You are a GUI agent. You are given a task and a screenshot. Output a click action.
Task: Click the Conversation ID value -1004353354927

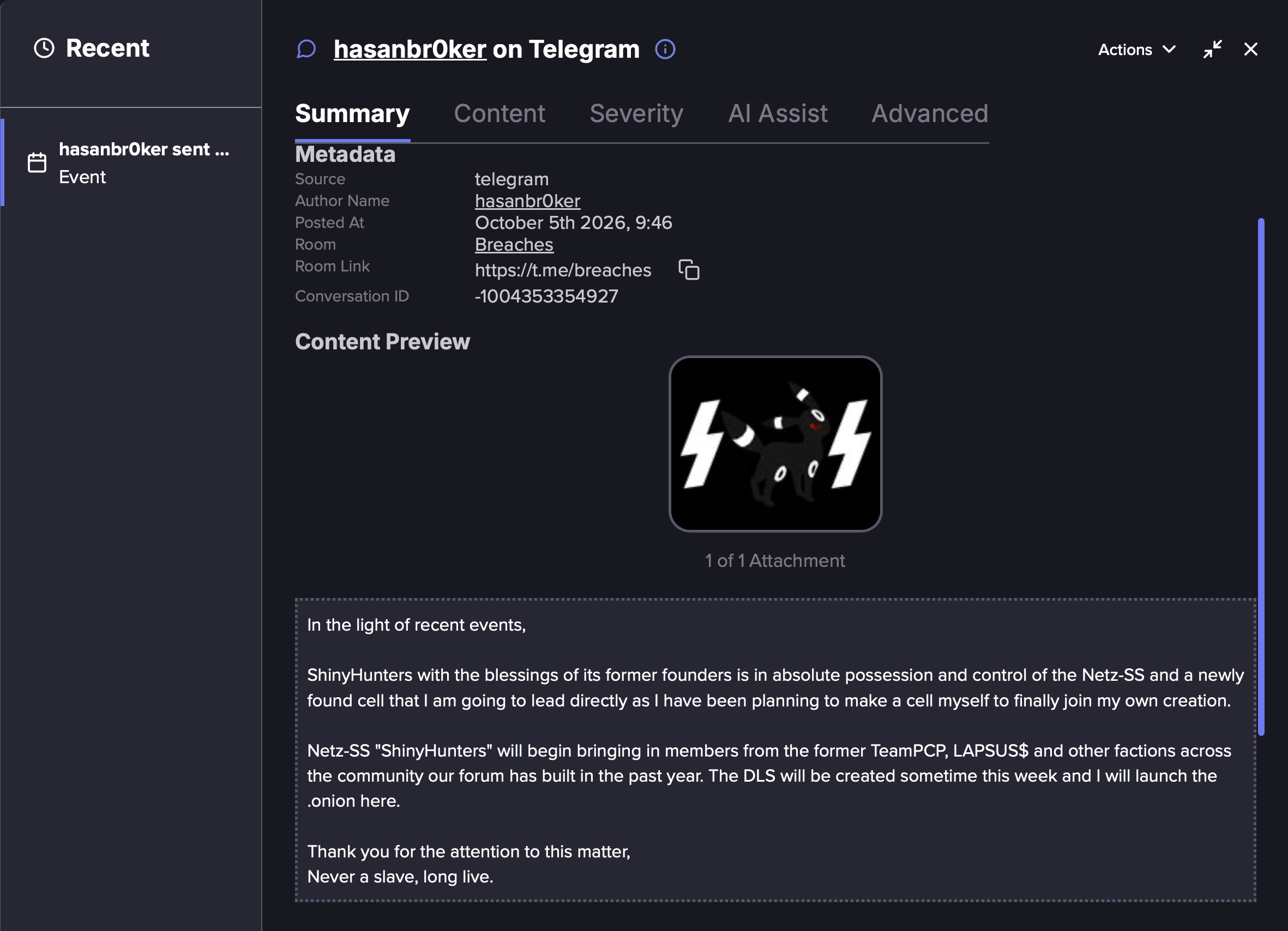(546, 297)
